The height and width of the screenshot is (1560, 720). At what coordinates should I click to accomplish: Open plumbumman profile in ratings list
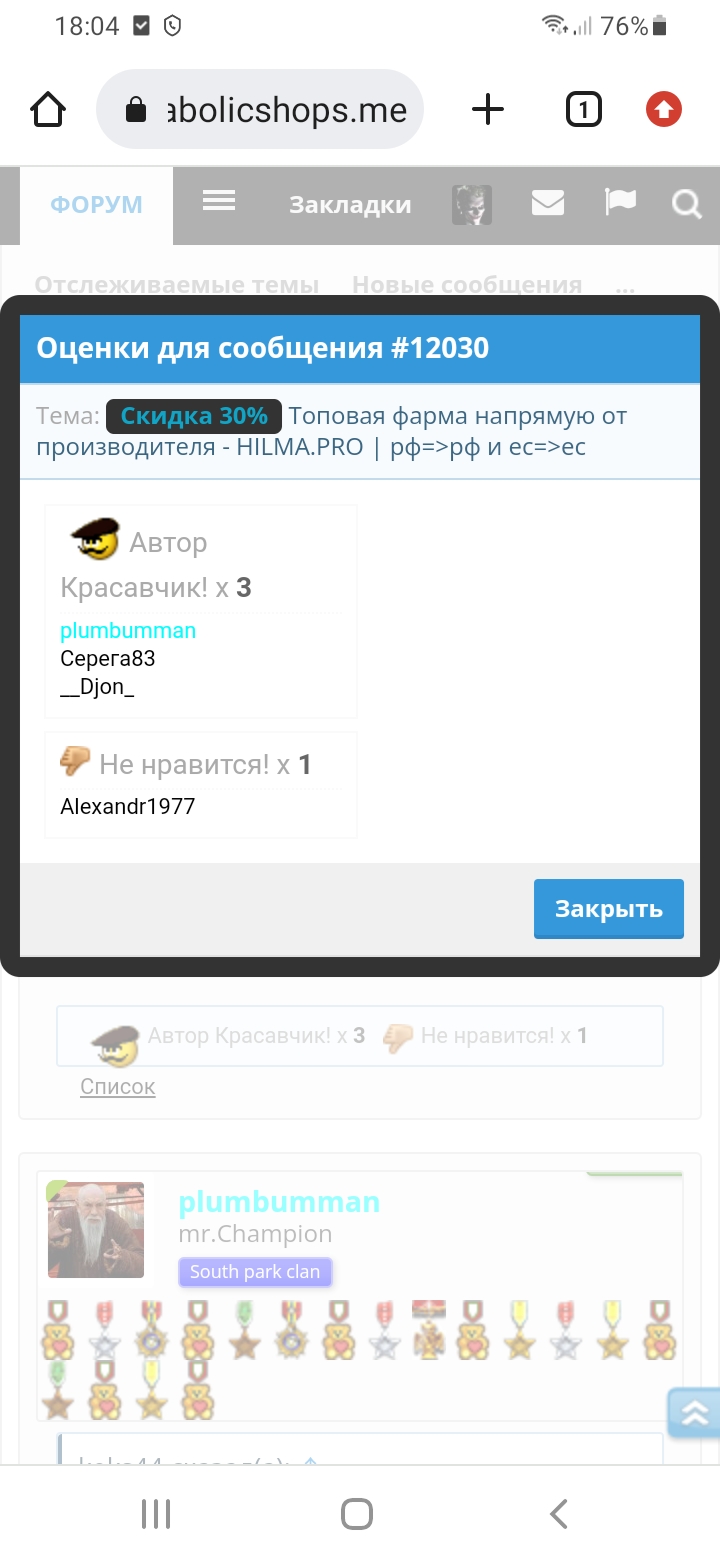(x=128, y=631)
